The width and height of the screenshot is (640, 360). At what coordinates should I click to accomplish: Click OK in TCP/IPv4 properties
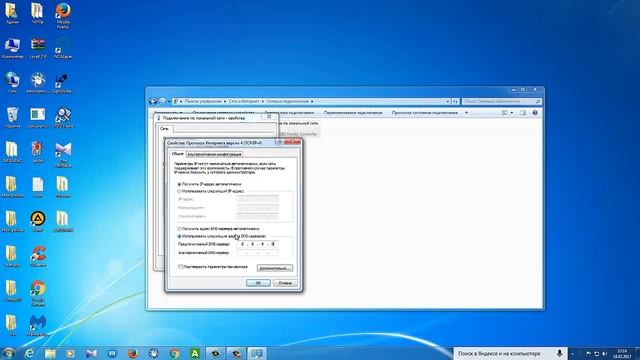[258, 283]
